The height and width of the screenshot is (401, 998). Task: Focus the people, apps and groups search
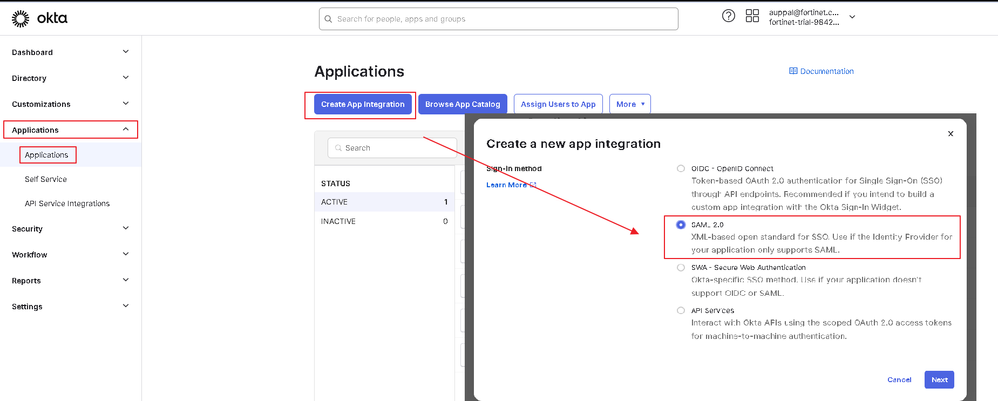point(500,19)
